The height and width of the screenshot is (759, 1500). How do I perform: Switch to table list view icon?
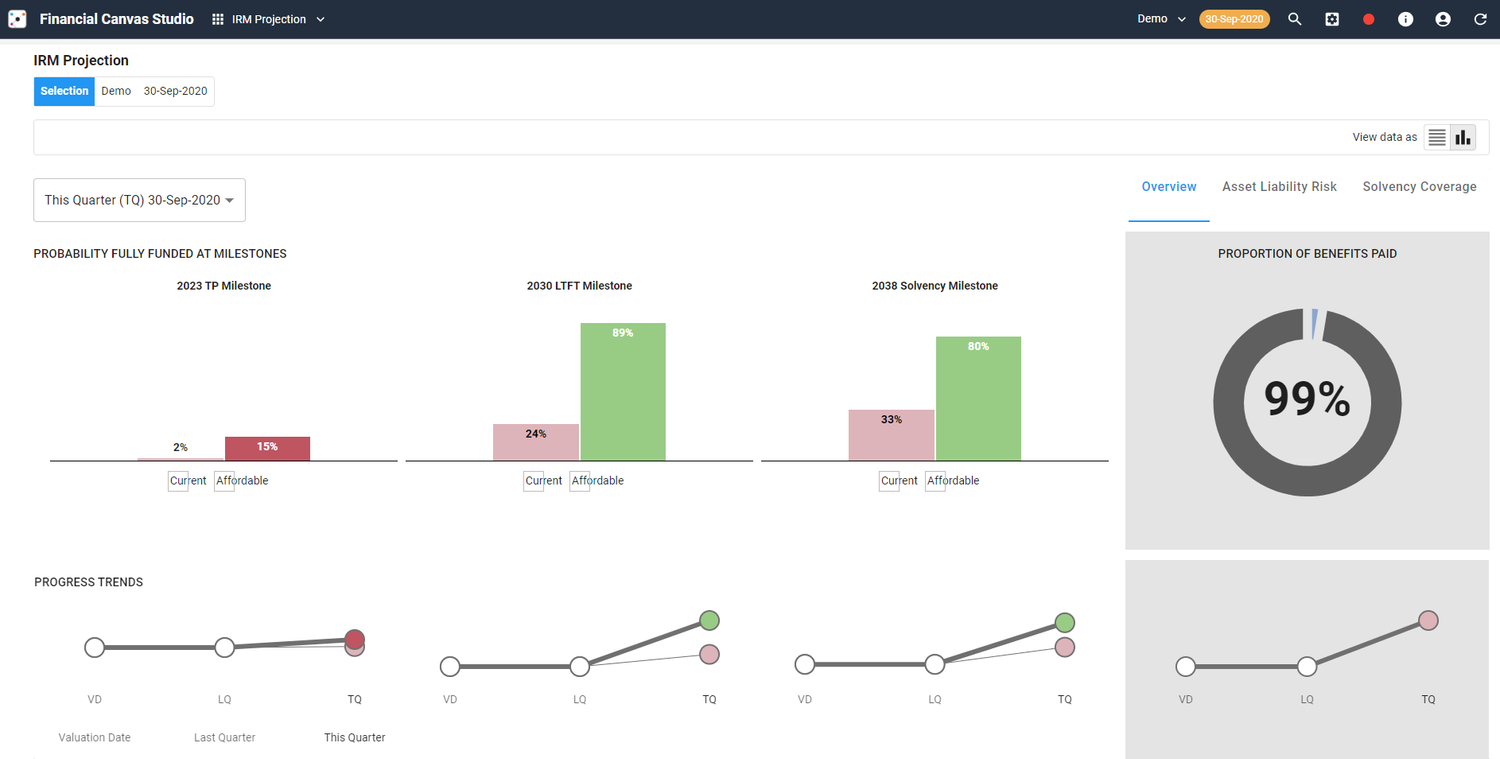coord(1437,137)
